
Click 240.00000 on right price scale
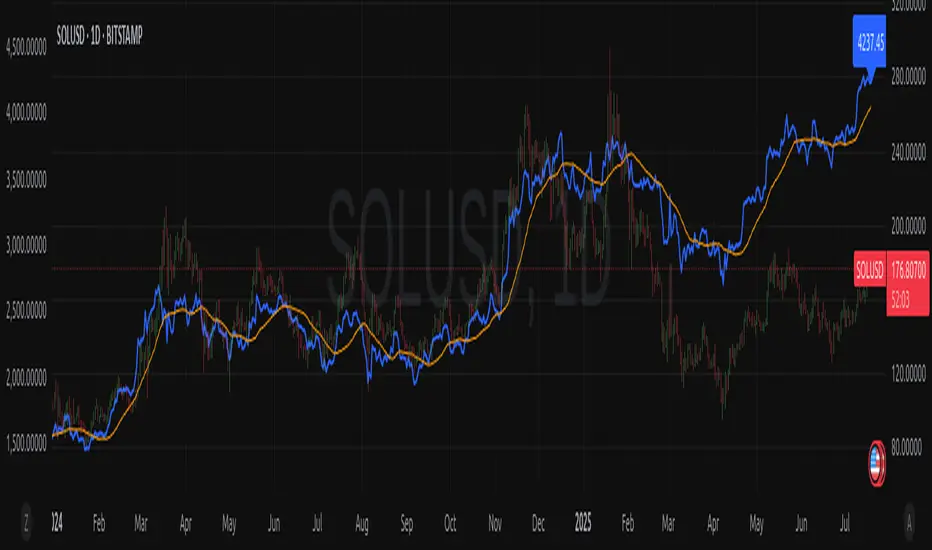tap(908, 152)
